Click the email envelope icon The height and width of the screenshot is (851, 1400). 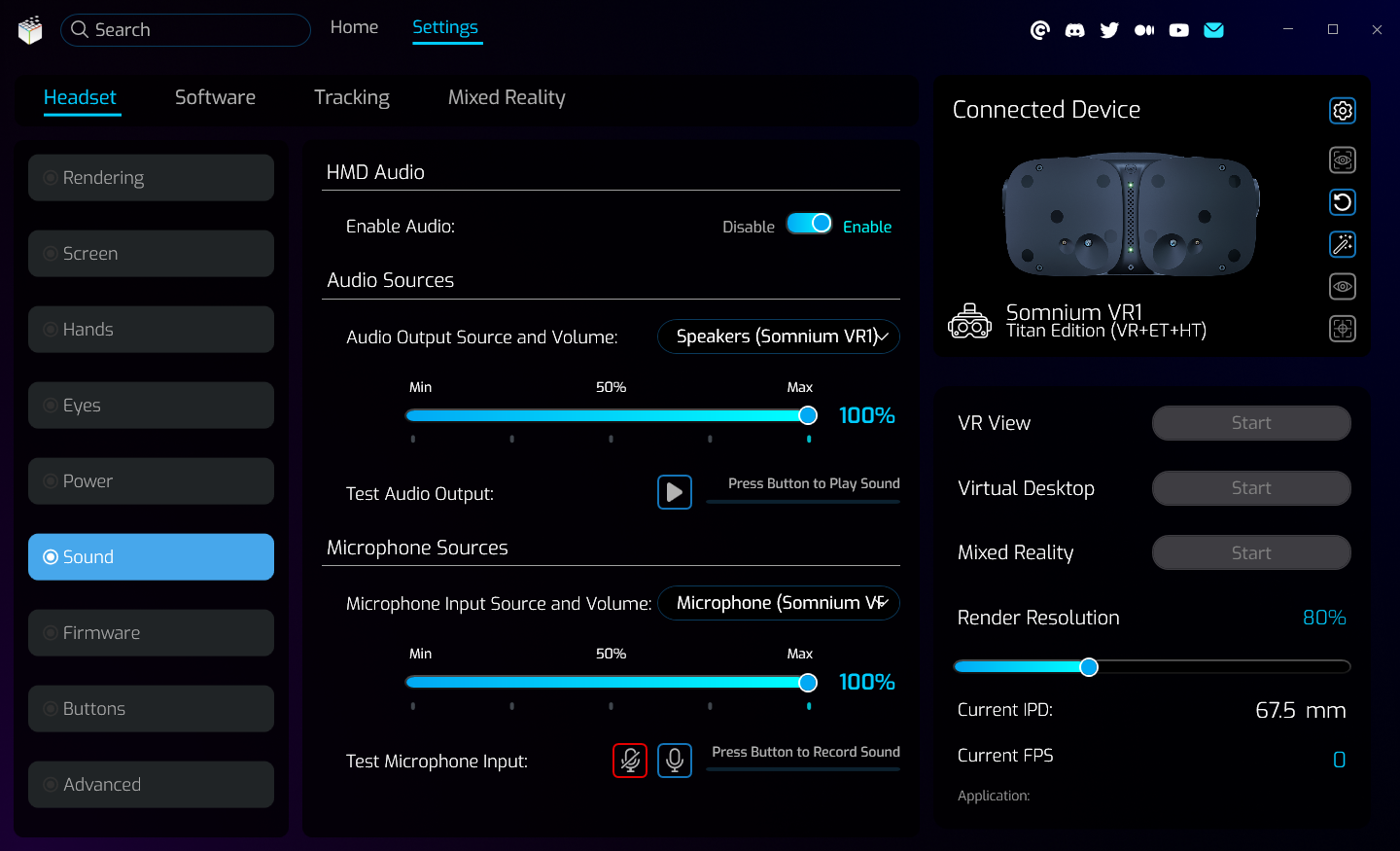(x=1213, y=30)
